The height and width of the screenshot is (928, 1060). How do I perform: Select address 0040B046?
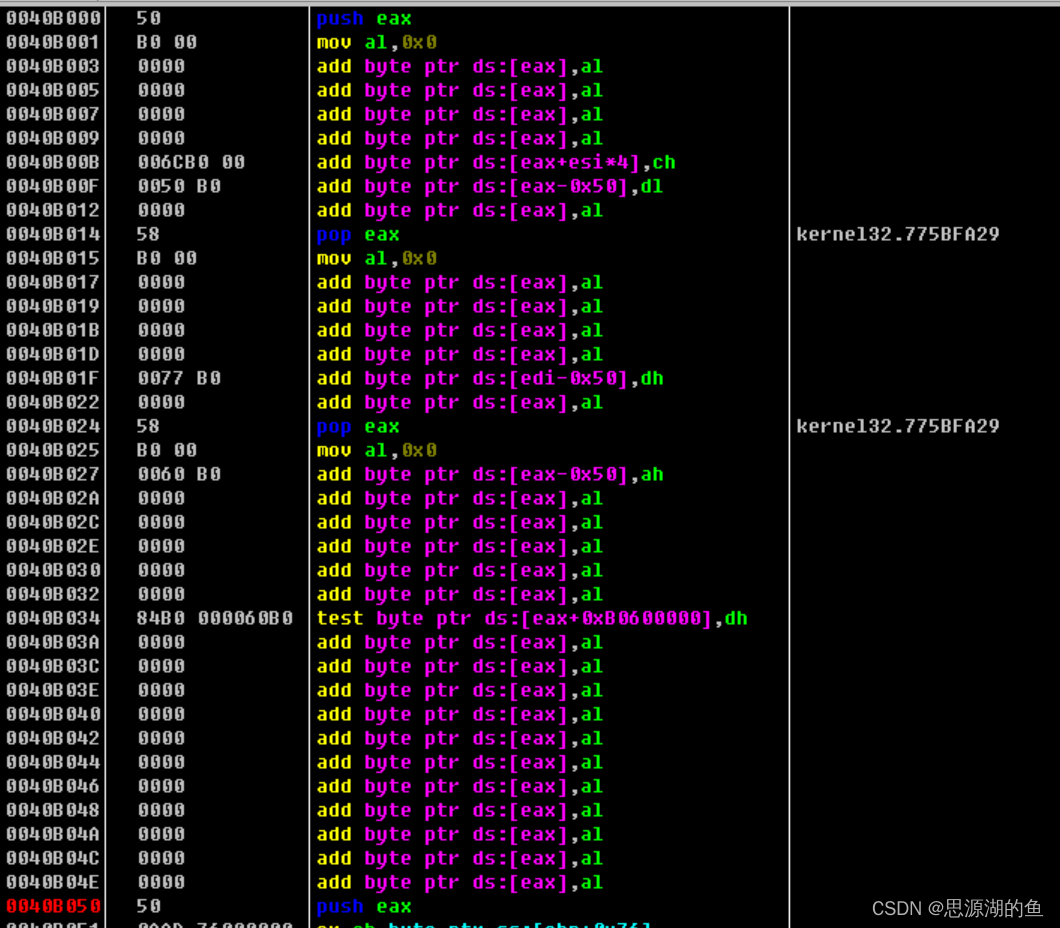tap(53, 786)
